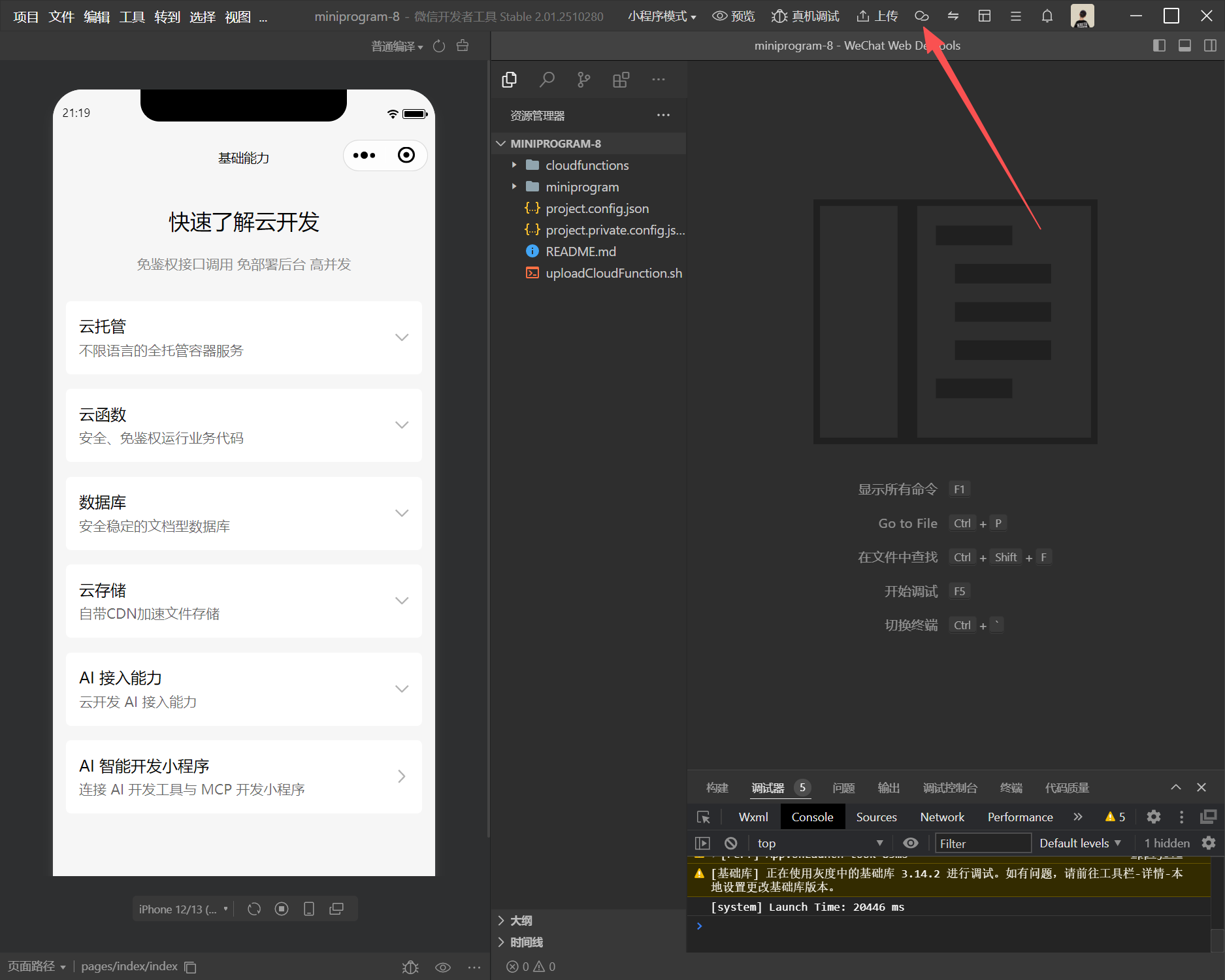Toggle the secondary sidebar layout icon
Screen dimensions: 1225x980
pos(1210,46)
